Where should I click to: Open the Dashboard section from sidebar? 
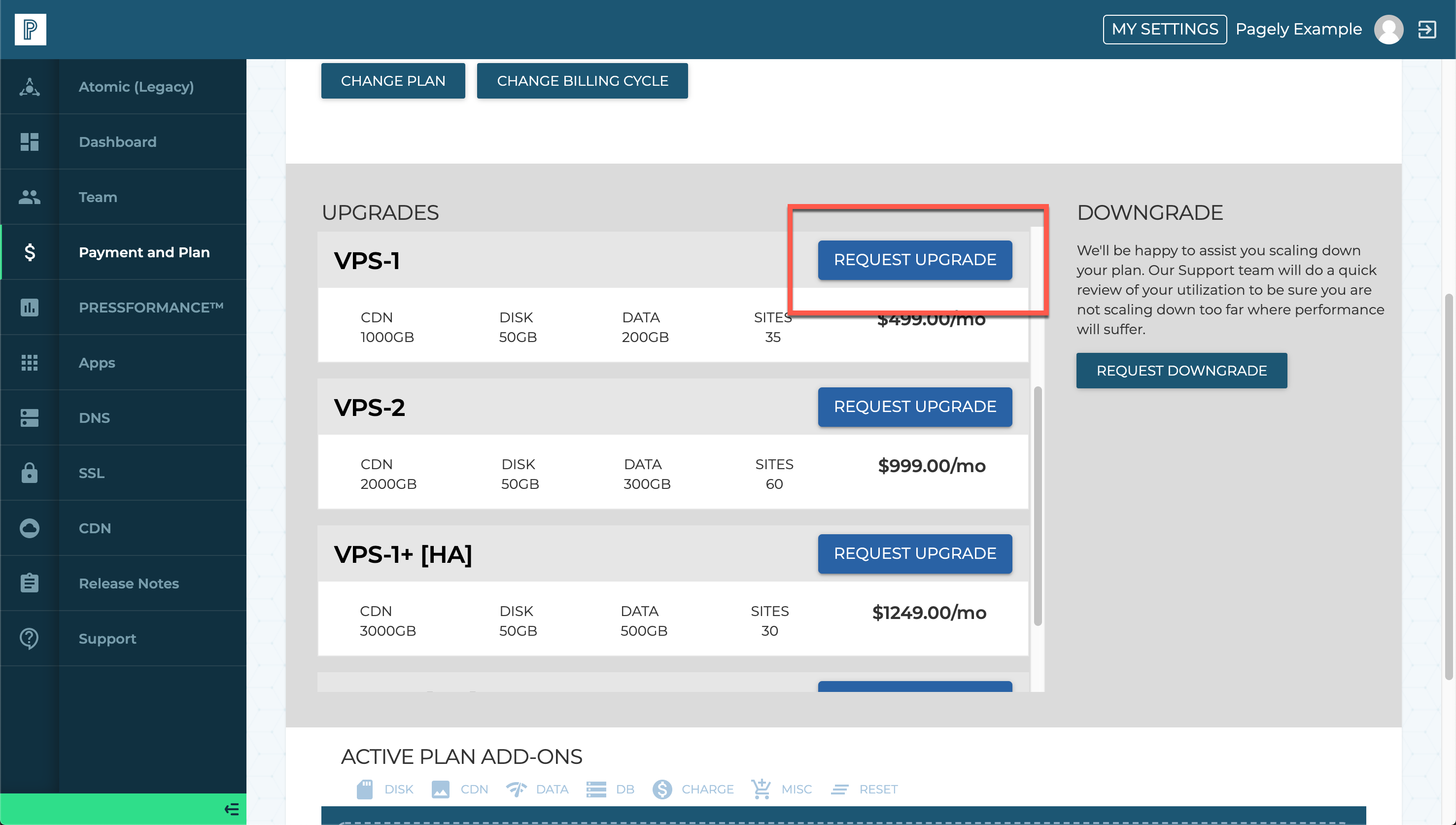pos(30,142)
